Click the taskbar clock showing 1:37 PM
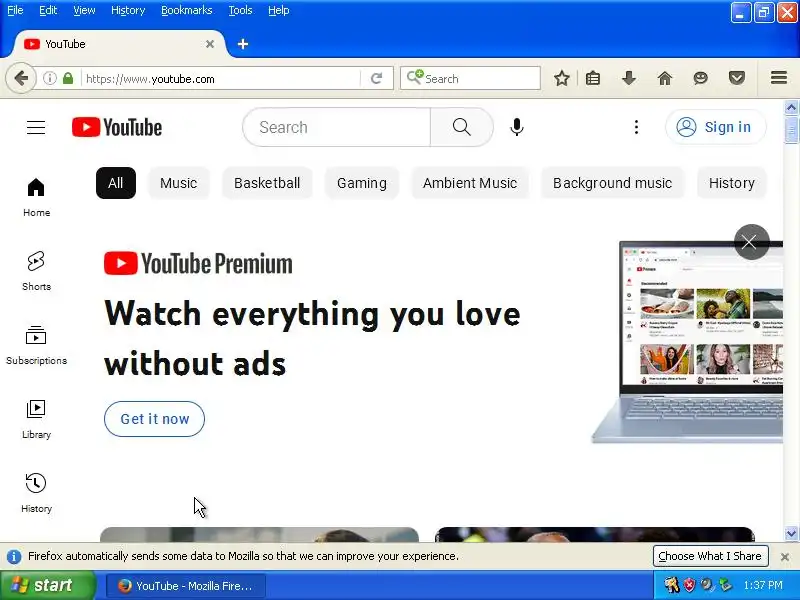800x600 pixels. [x=763, y=585]
